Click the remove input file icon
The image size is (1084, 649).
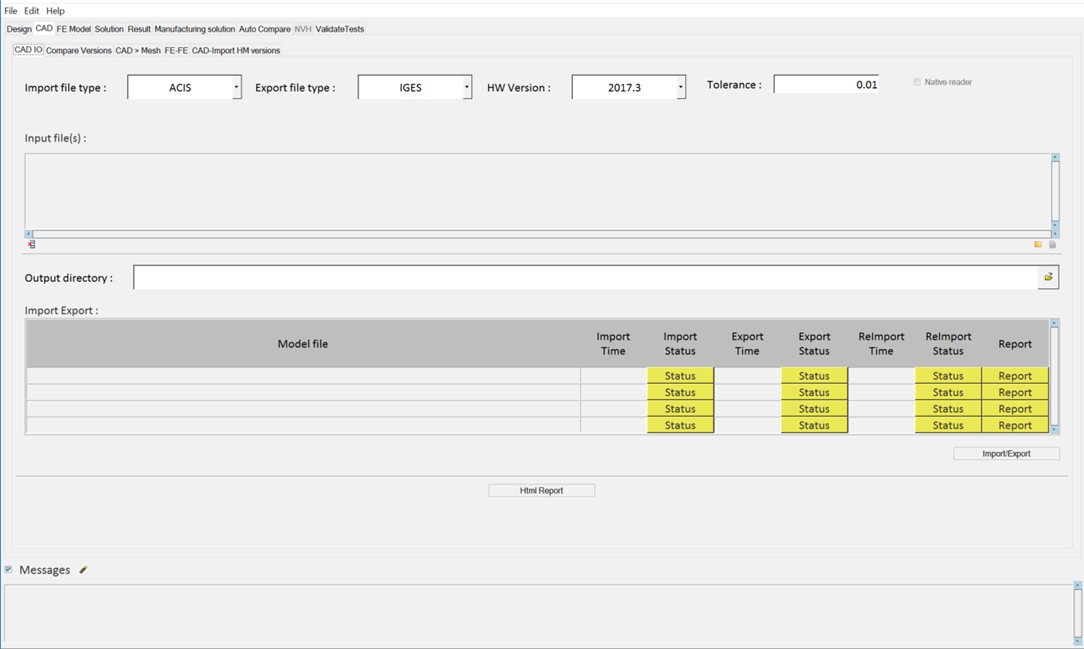tap(31, 244)
